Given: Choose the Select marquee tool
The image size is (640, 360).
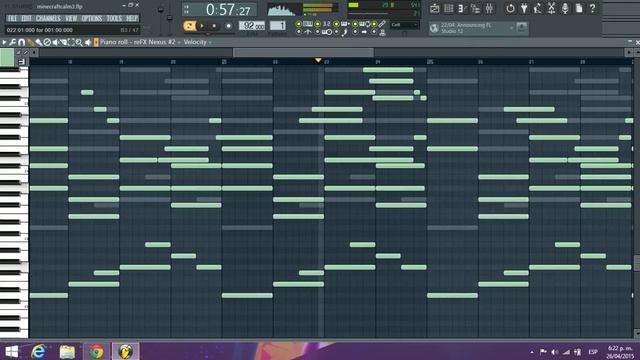Looking at the screenshot, I should pos(71,42).
